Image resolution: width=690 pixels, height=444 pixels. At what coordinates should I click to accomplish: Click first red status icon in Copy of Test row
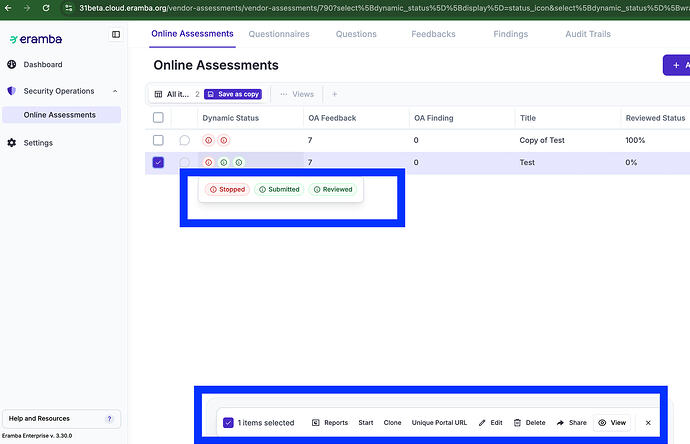(x=209, y=140)
